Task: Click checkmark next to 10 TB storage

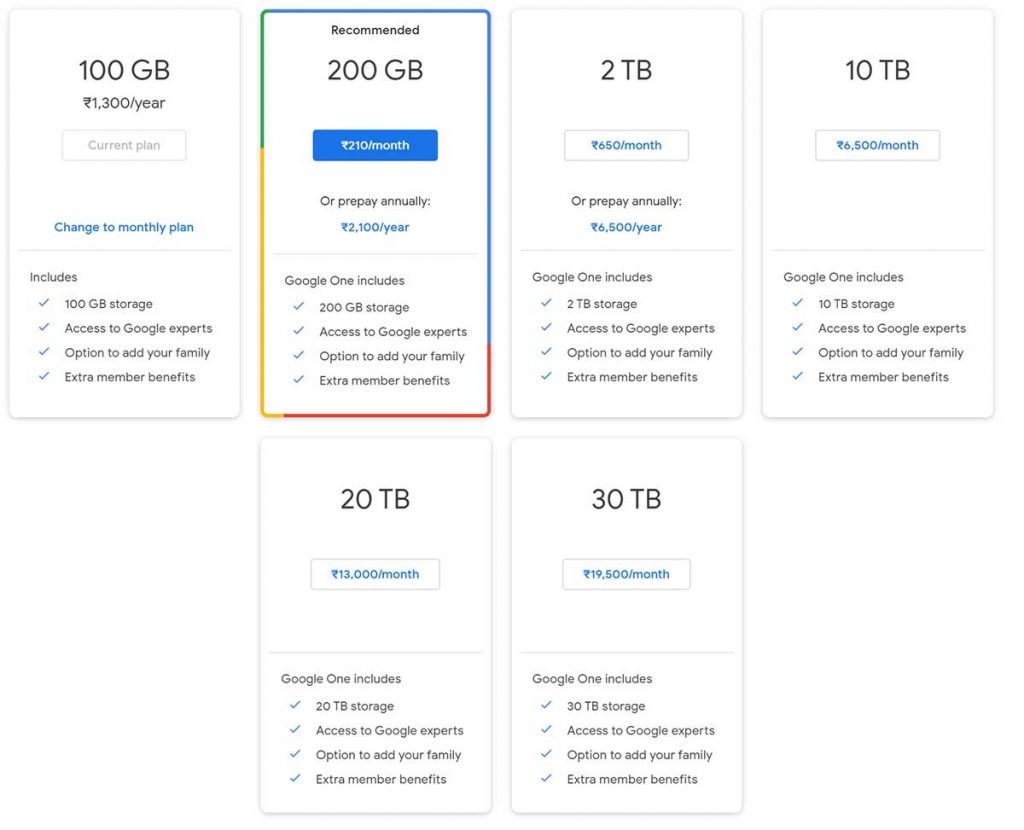Action: (x=797, y=303)
